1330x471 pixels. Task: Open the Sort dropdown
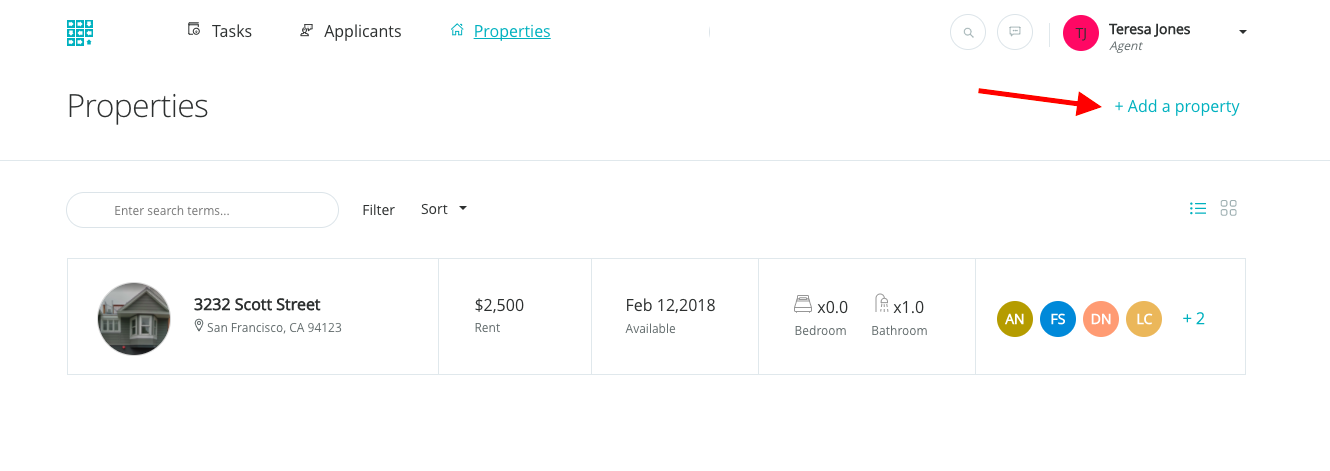pos(444,209)
